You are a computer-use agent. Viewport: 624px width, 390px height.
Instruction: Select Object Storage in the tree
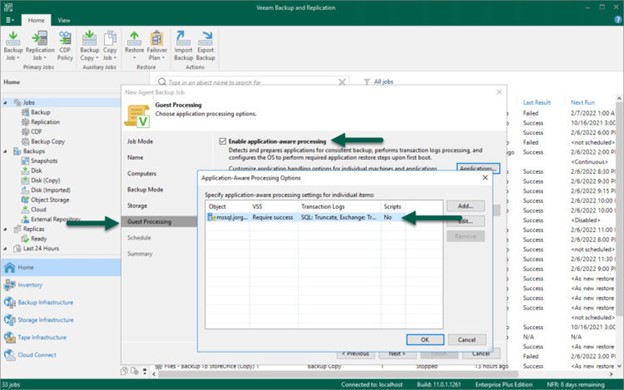coord(50,200)
